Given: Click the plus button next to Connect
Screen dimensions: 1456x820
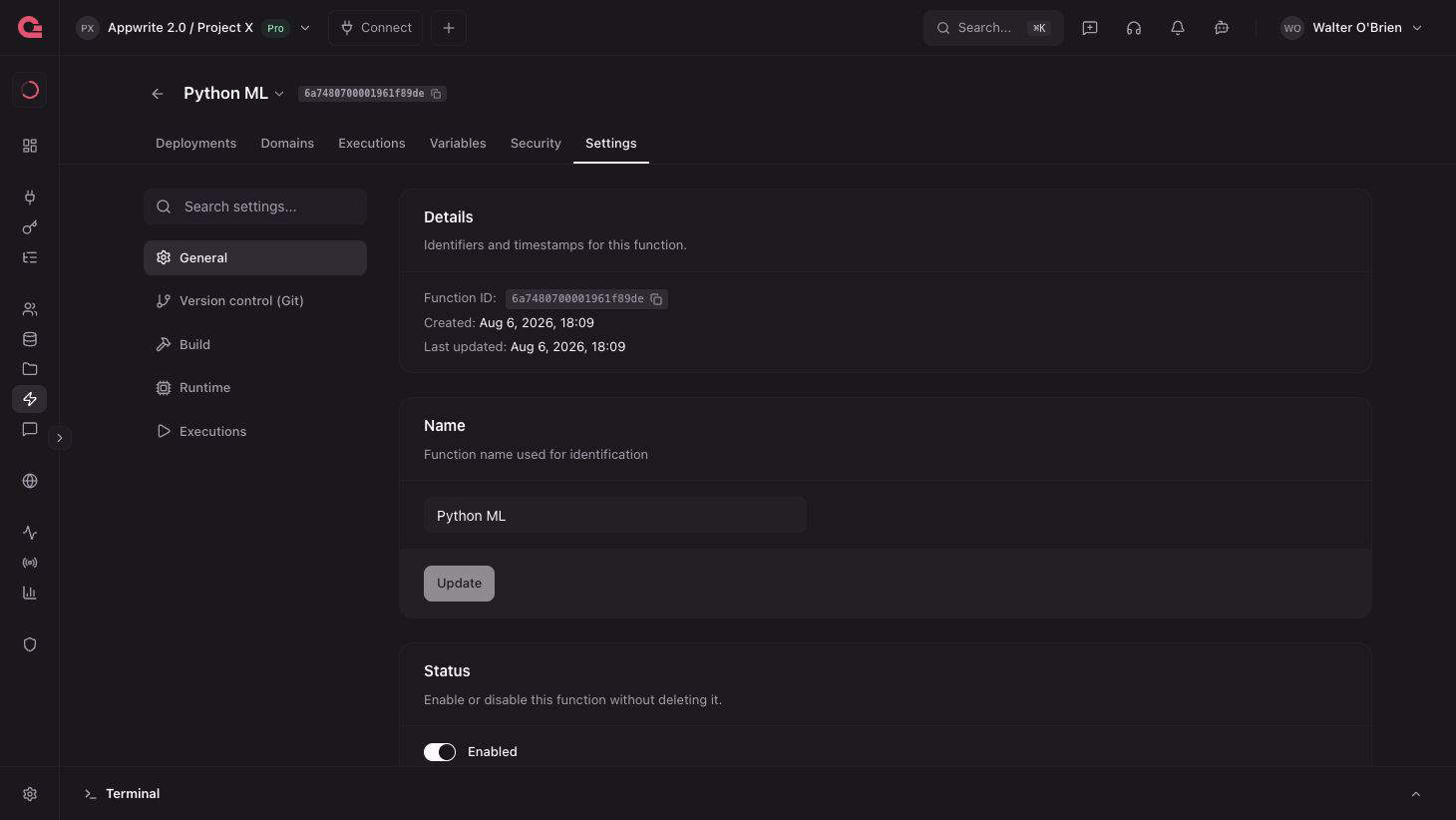Looking at the screenshot, I should 449,28.
